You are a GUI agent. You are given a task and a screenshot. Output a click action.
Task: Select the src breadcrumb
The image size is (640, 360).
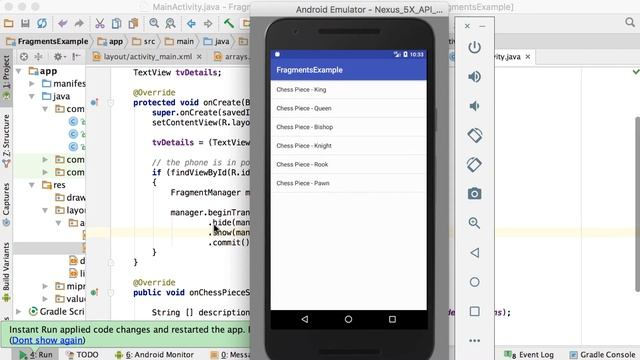coord(144,41)
